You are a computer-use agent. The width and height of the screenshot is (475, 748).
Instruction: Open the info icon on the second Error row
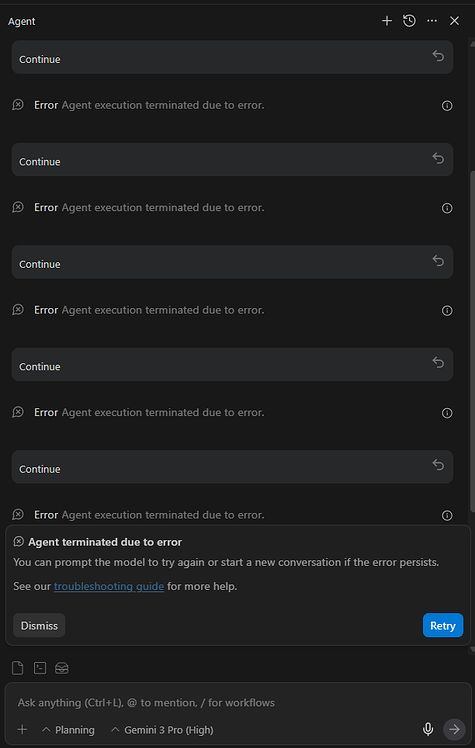tap(447, 208)
